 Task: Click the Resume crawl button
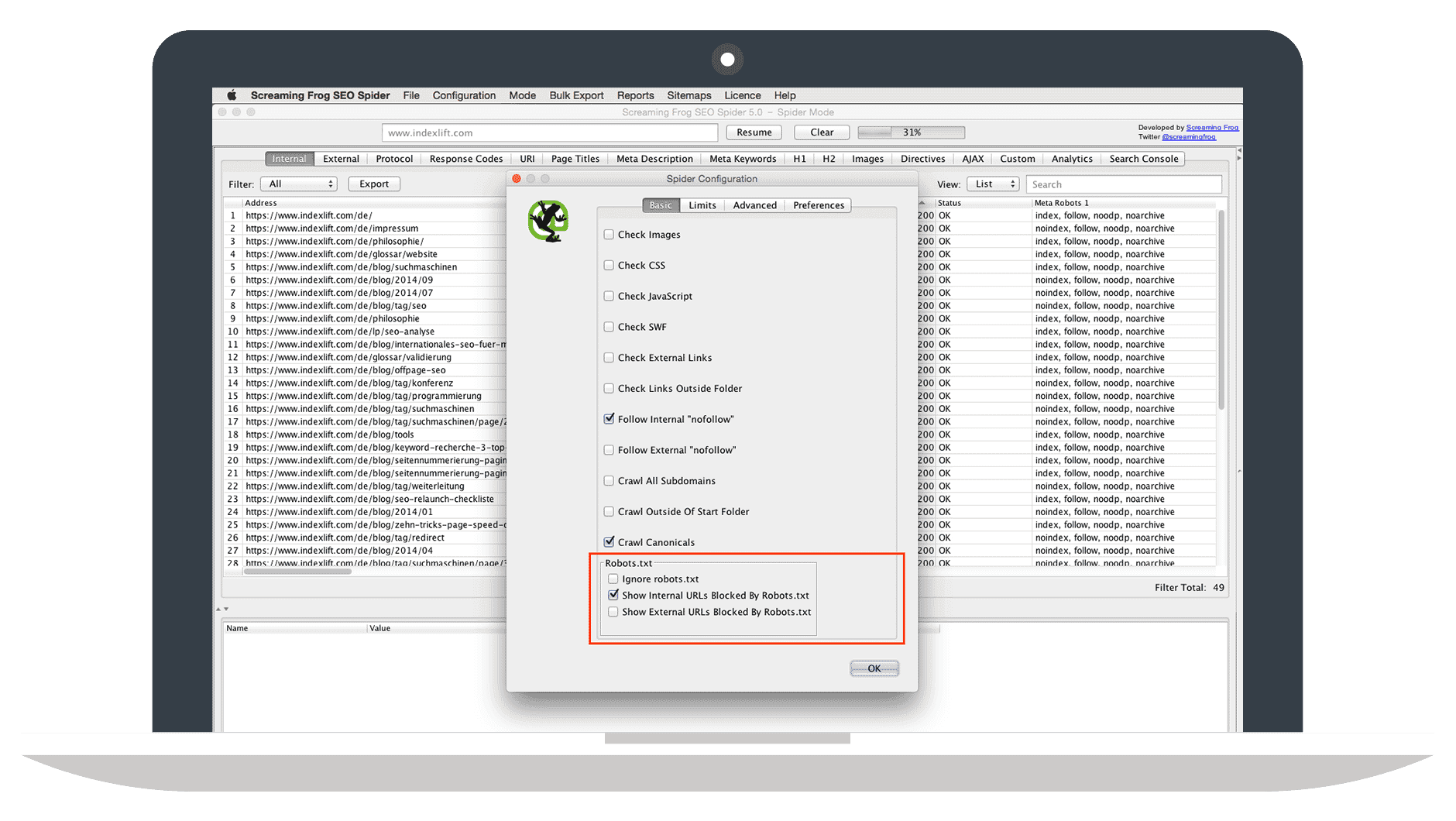coord(754,132)
